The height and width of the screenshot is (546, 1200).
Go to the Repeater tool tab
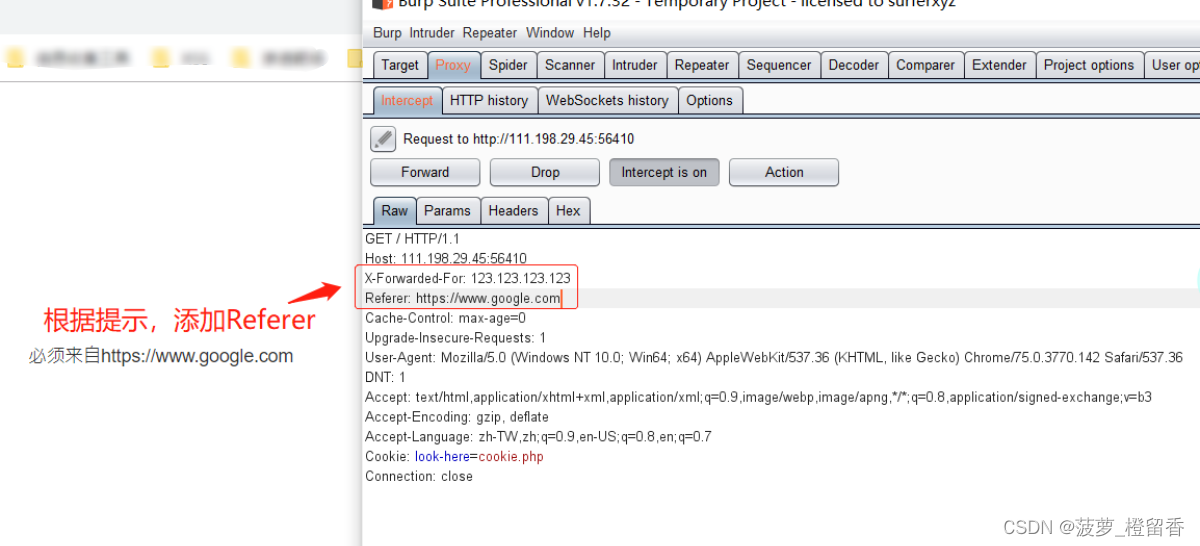[x=702, y=65]
